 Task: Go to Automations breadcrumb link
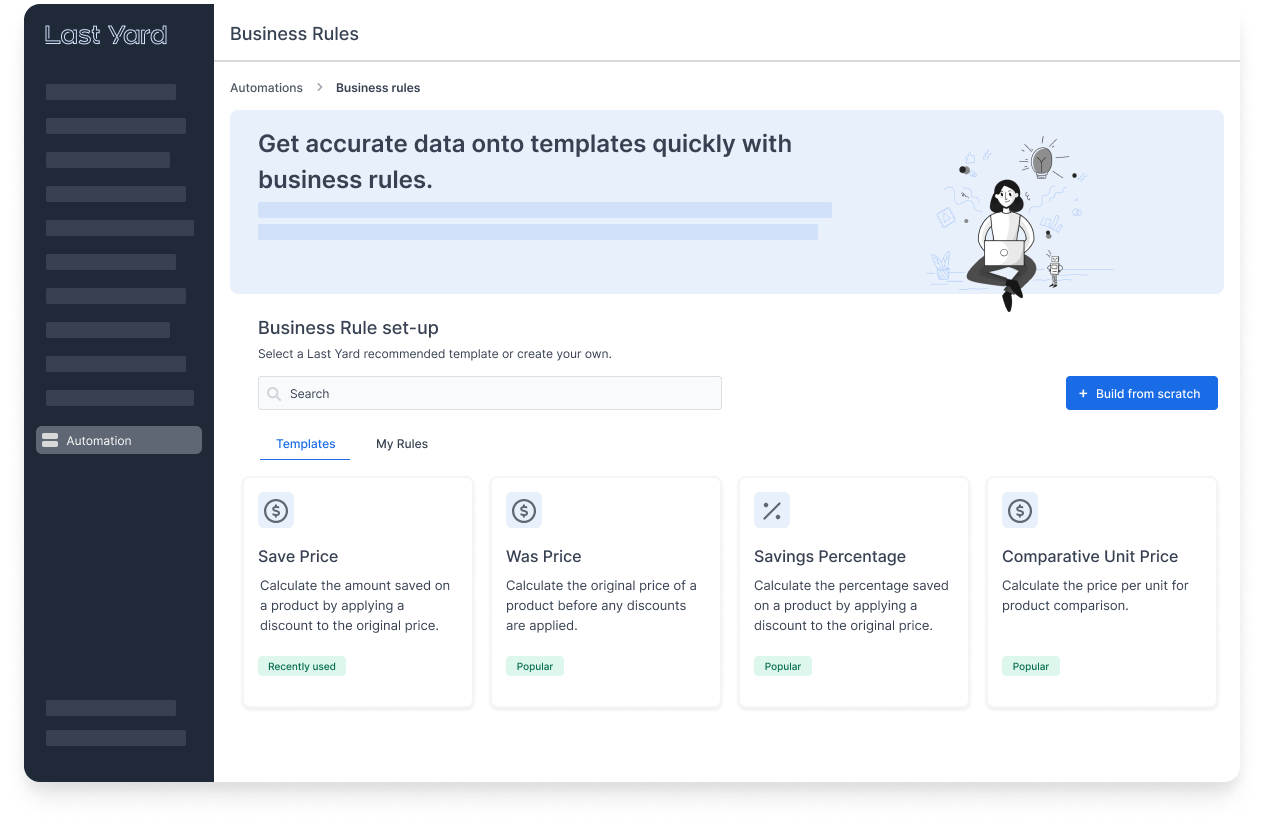[266, 88]
